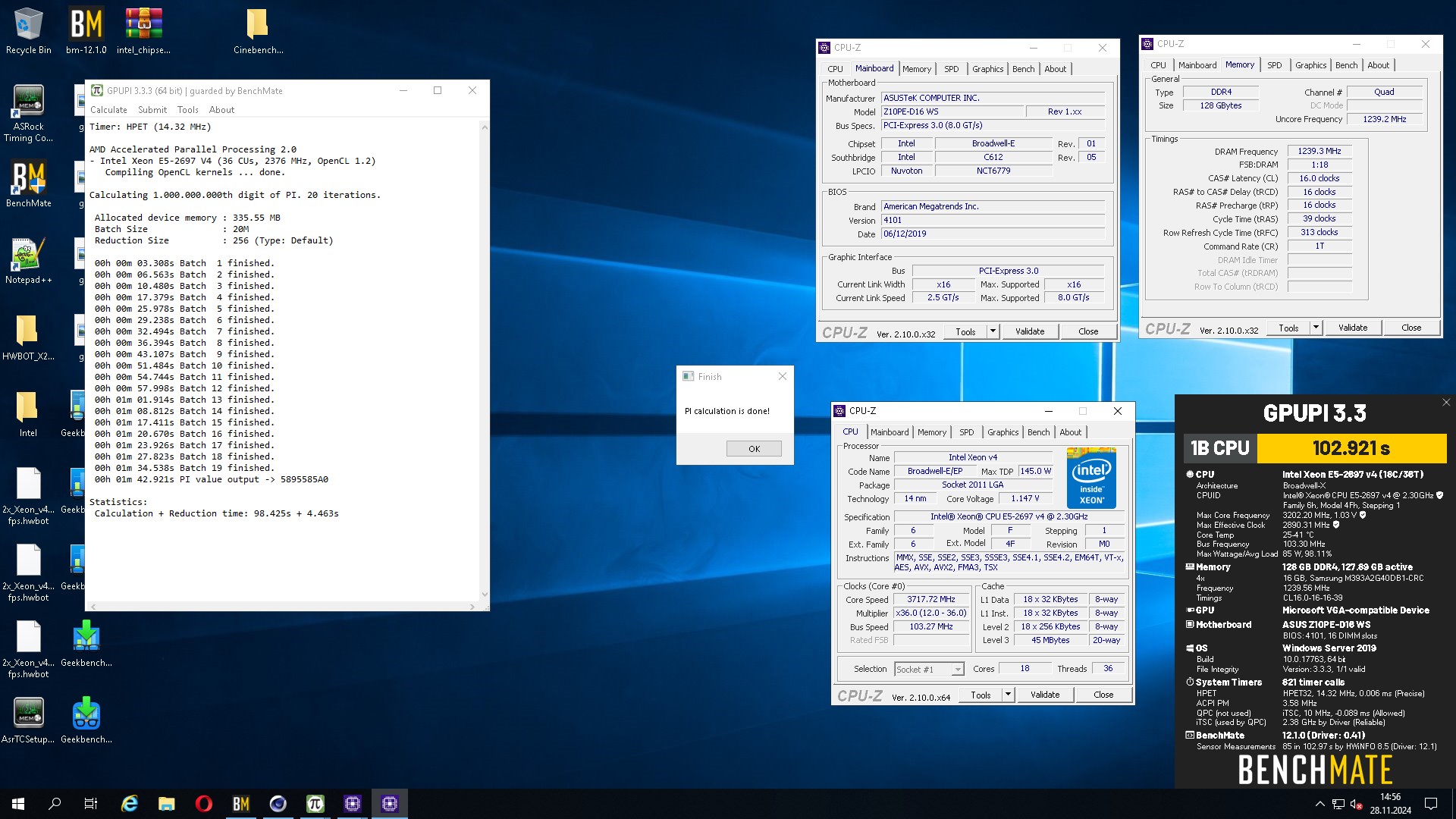1456x819 pixels.
Task: Open Graphics tab in bottom CPU-Z window
Action: pyautogui.click(x=1003, y=432)
